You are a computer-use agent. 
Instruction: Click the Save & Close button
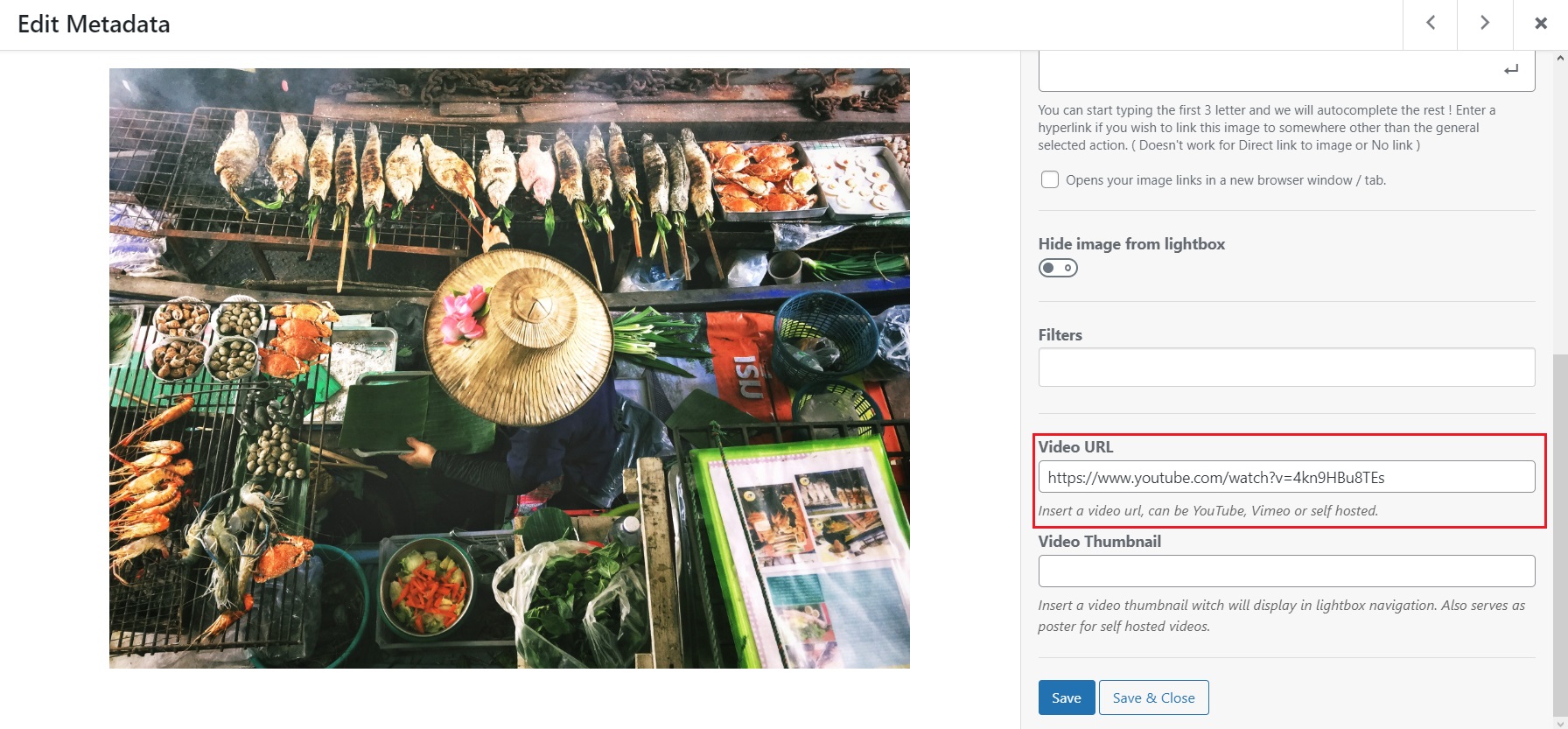click(x=1153, y=697)
